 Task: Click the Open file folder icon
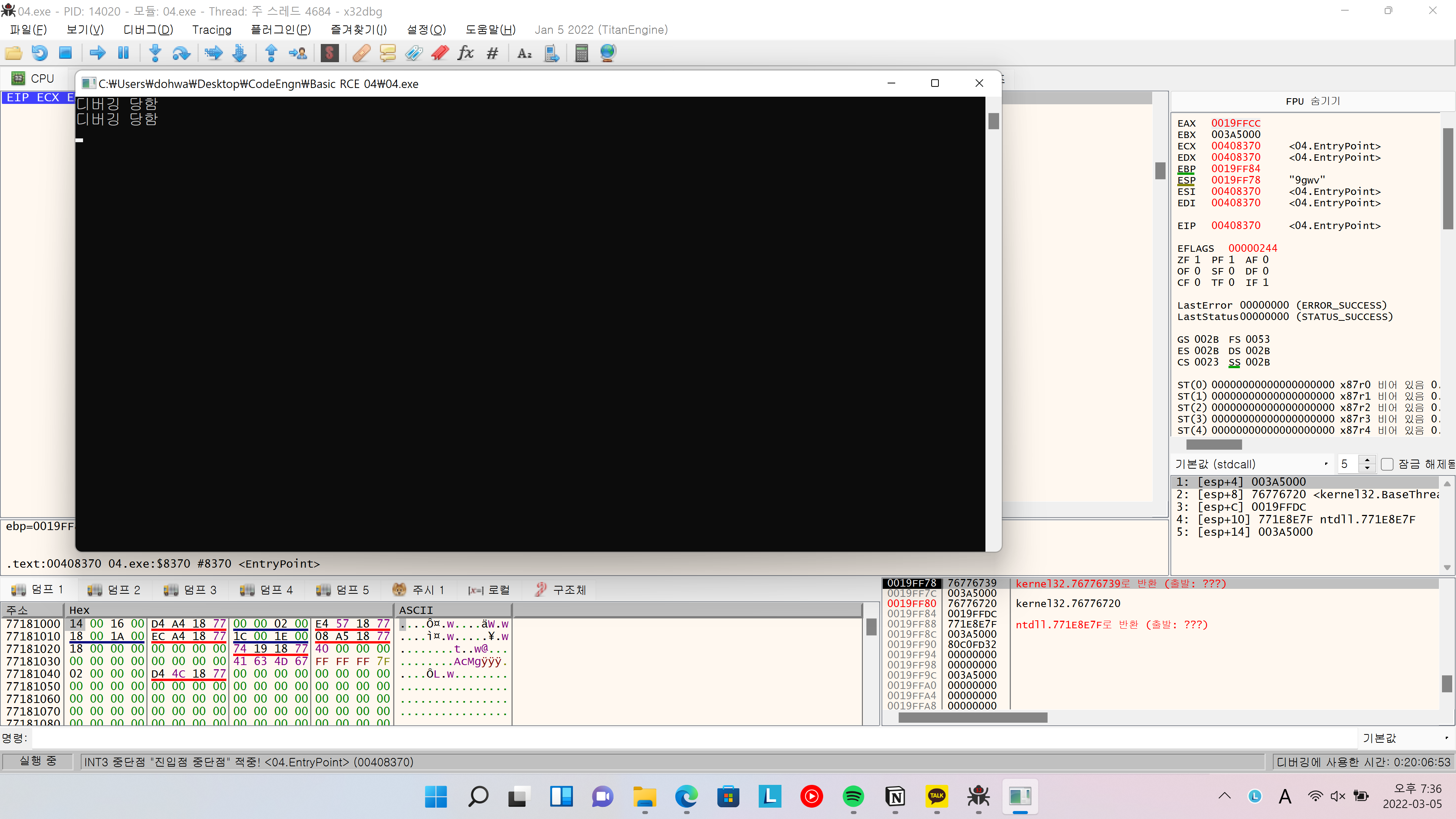[x=14, y=53]
